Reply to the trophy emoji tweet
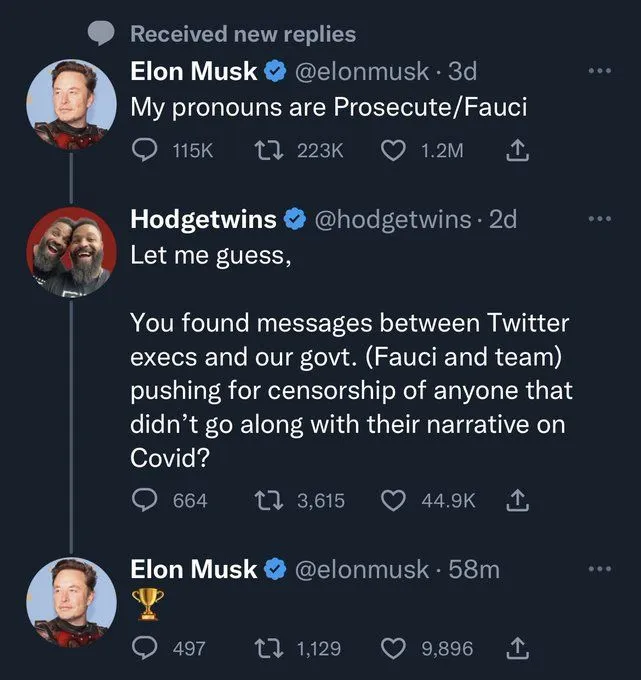The image size is (641, 680). pos(144,648)
